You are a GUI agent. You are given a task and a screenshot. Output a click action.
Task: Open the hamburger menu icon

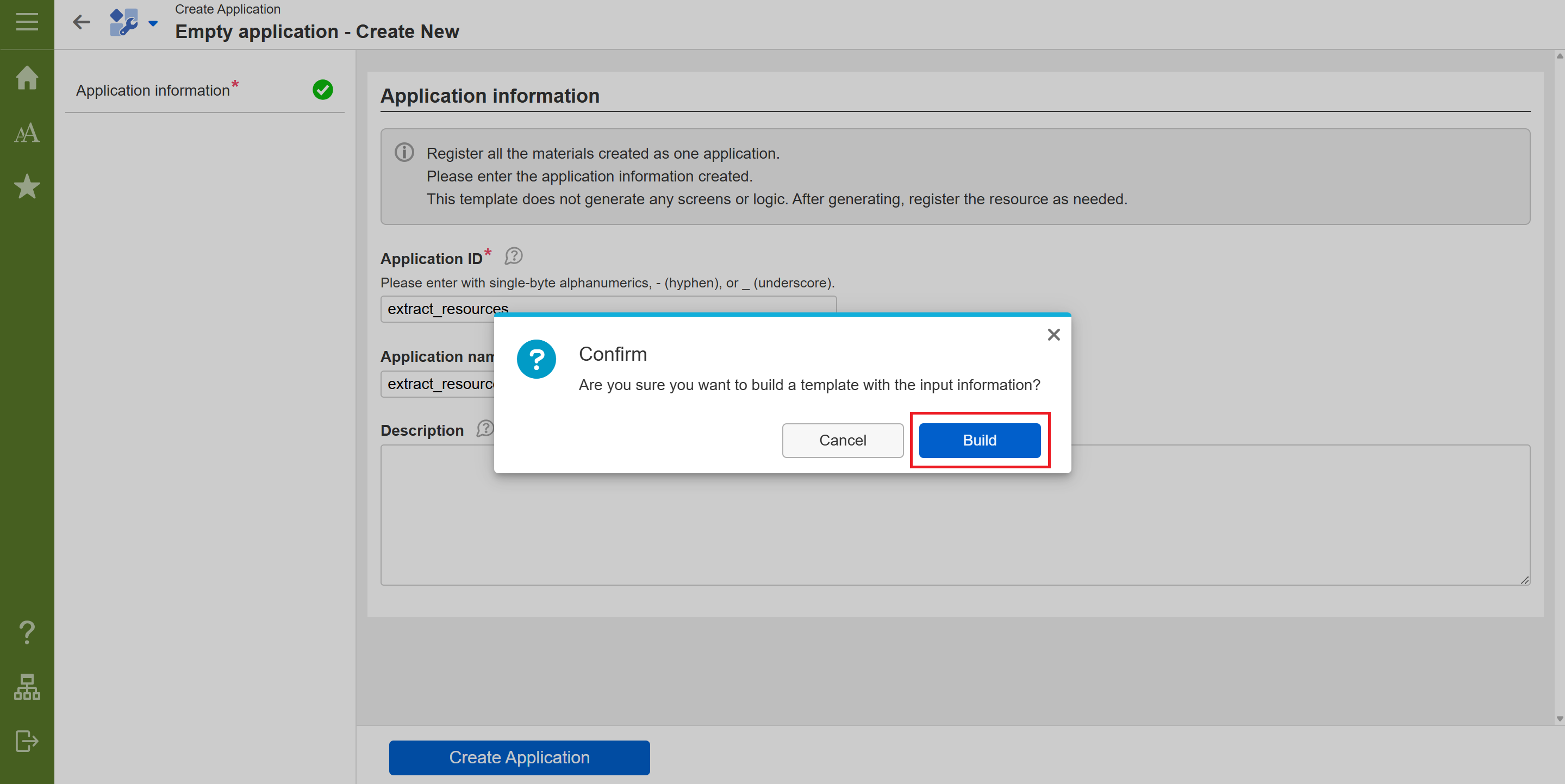[x=27, y=22]
